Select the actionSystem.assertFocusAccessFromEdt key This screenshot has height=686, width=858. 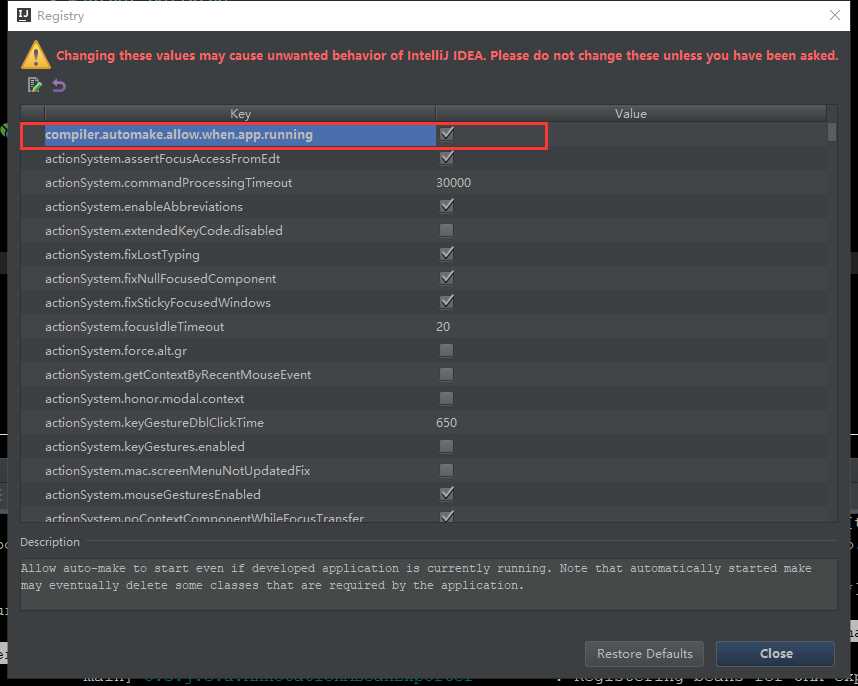[x=163, y=159]
